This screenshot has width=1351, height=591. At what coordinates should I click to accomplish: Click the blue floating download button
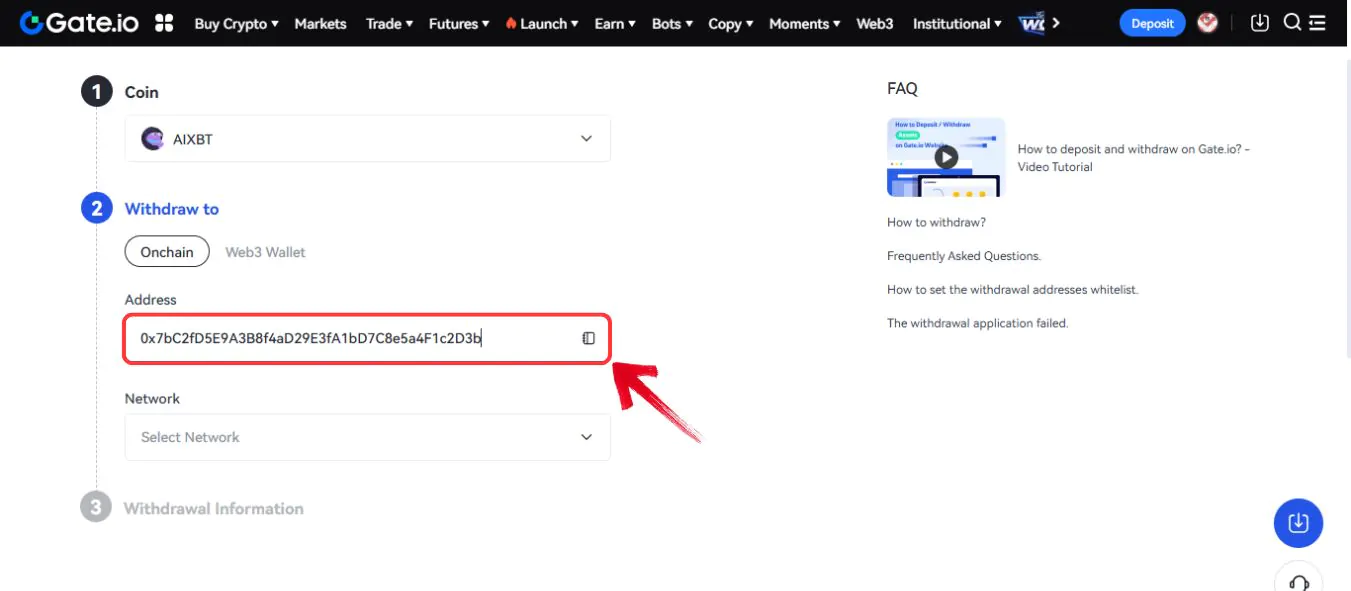click(x=1298, y=522)
